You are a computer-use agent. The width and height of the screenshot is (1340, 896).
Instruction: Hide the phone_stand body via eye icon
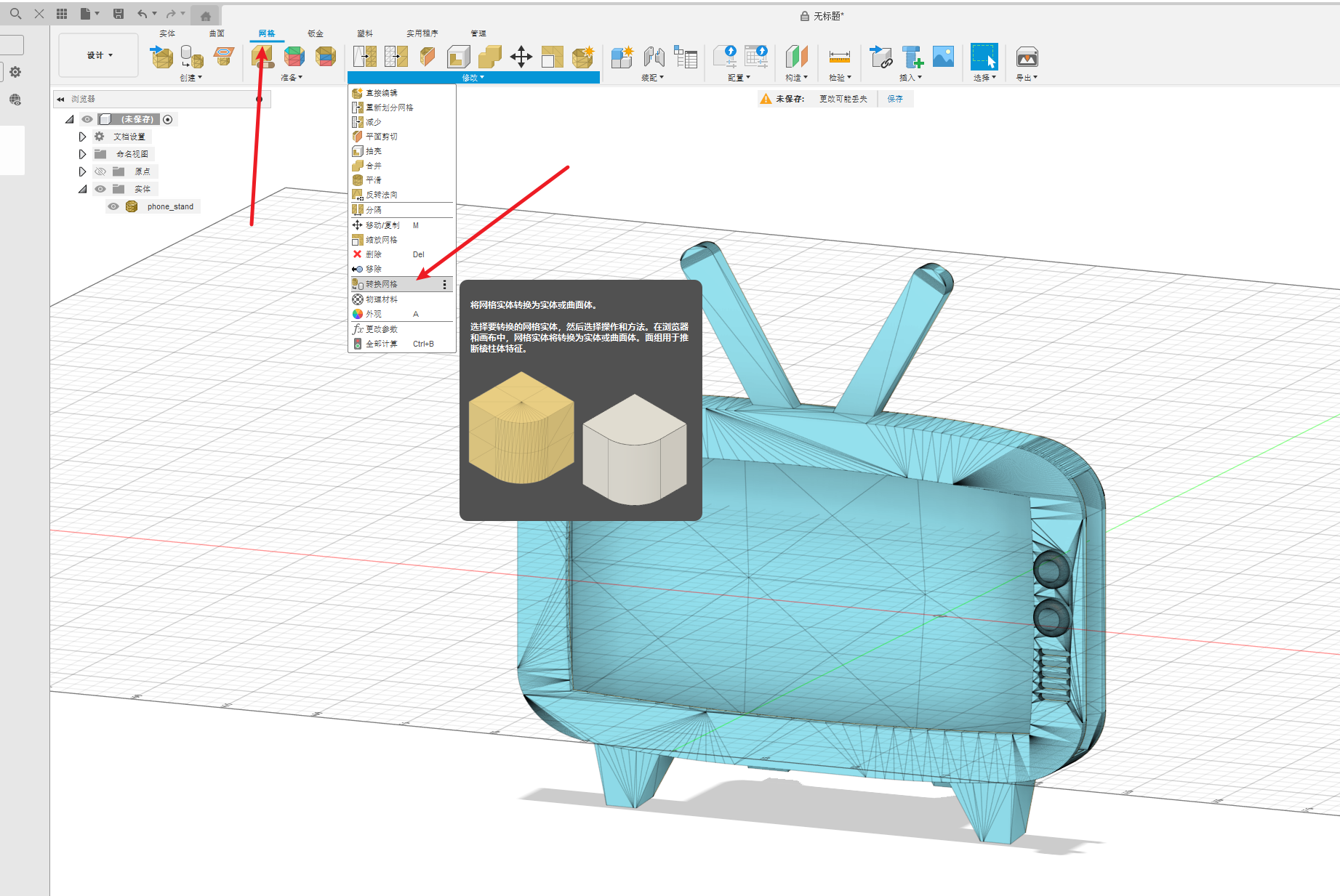coord(113,206)
